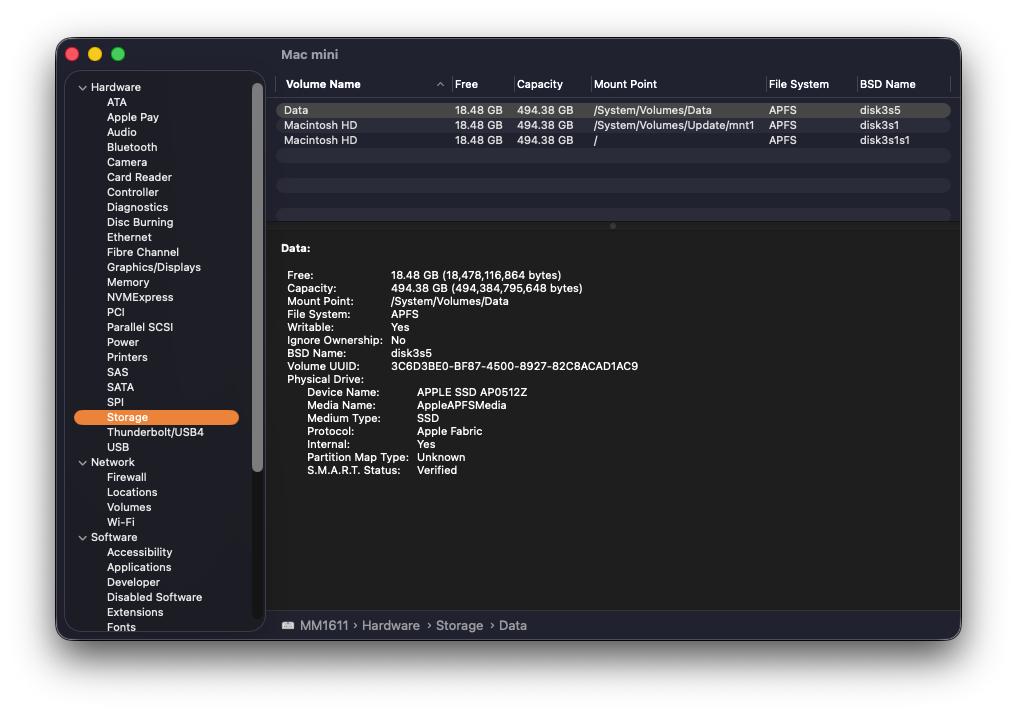
Task: Collapse the Hardware section
Action: point(83,88)
